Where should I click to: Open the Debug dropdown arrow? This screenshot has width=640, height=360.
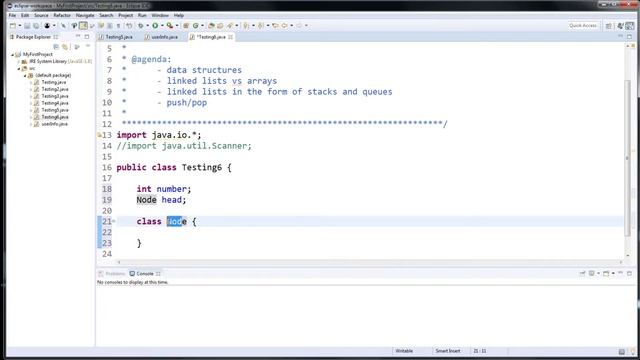(x=147, y=25)
